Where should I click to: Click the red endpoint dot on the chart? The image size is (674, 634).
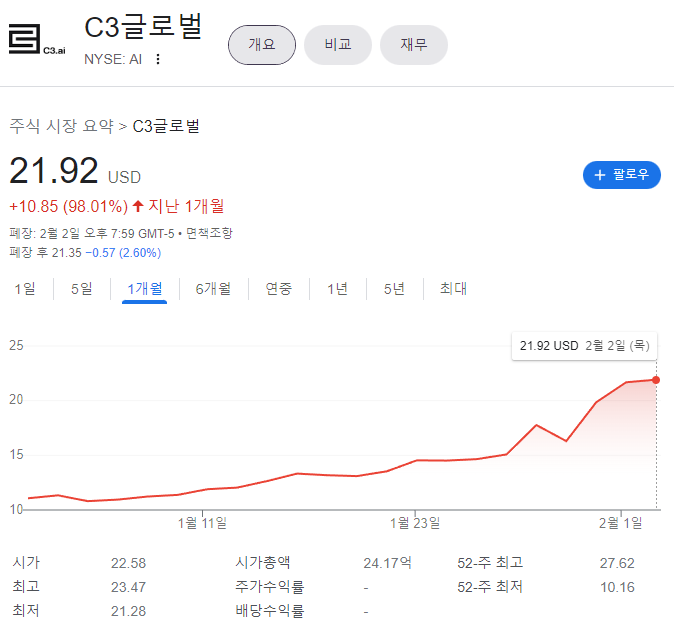coord(656,380)
